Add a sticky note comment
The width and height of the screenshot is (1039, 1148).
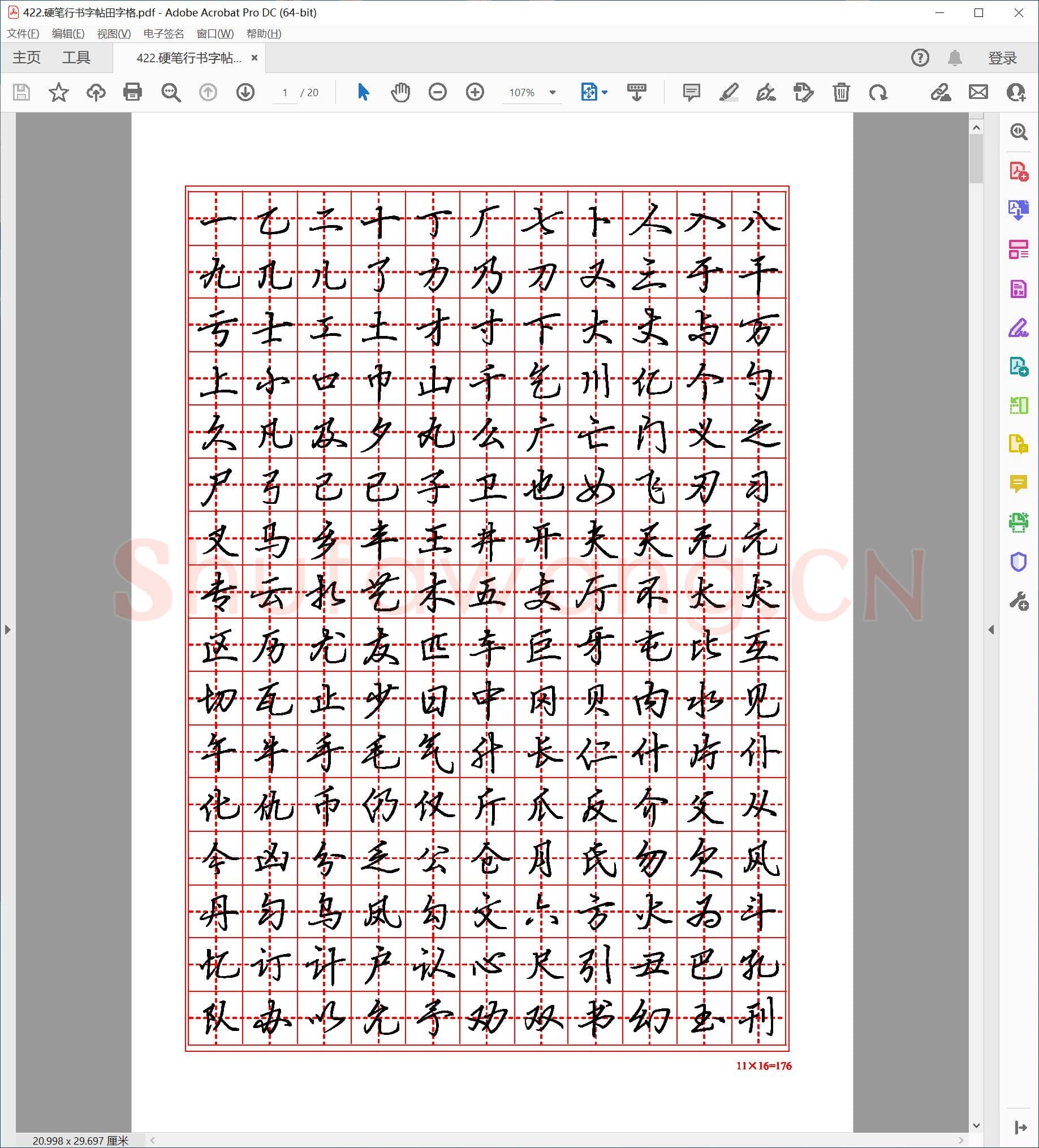coord(691,92)
